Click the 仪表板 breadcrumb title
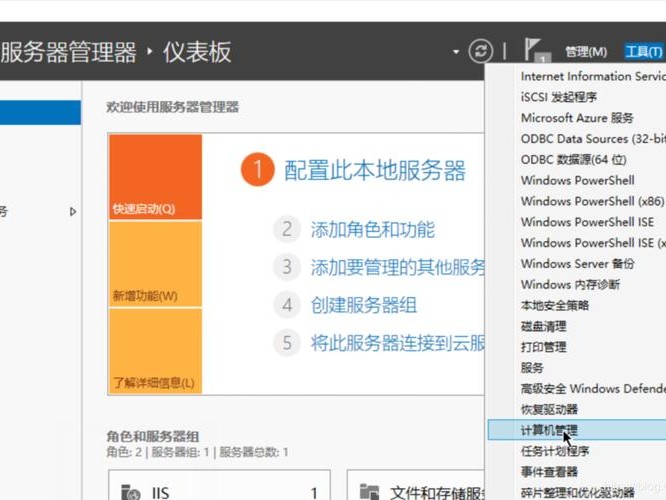666x500 pixels. pos(197,52)
